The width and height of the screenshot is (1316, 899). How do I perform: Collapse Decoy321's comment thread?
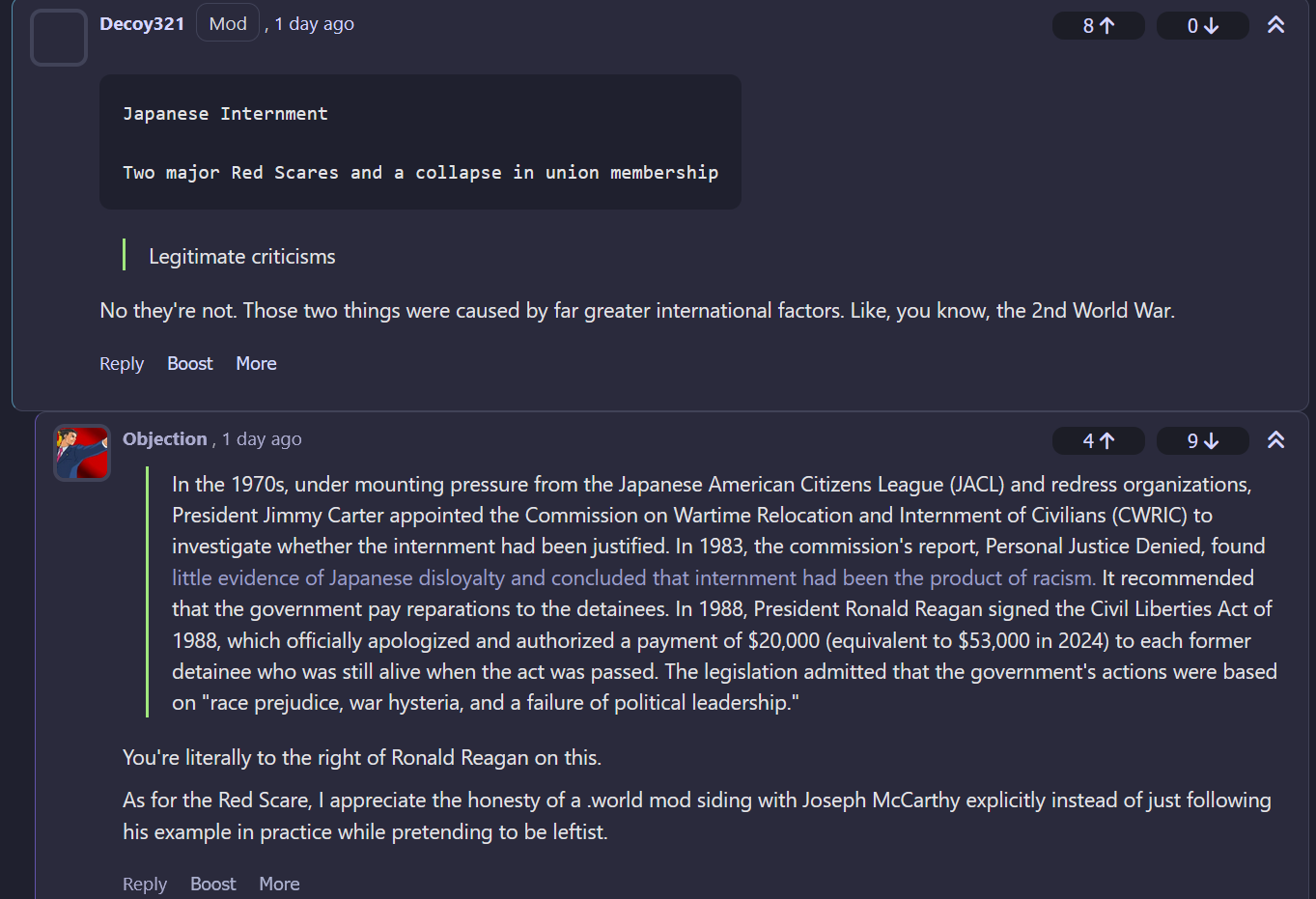pos(1275,25)
